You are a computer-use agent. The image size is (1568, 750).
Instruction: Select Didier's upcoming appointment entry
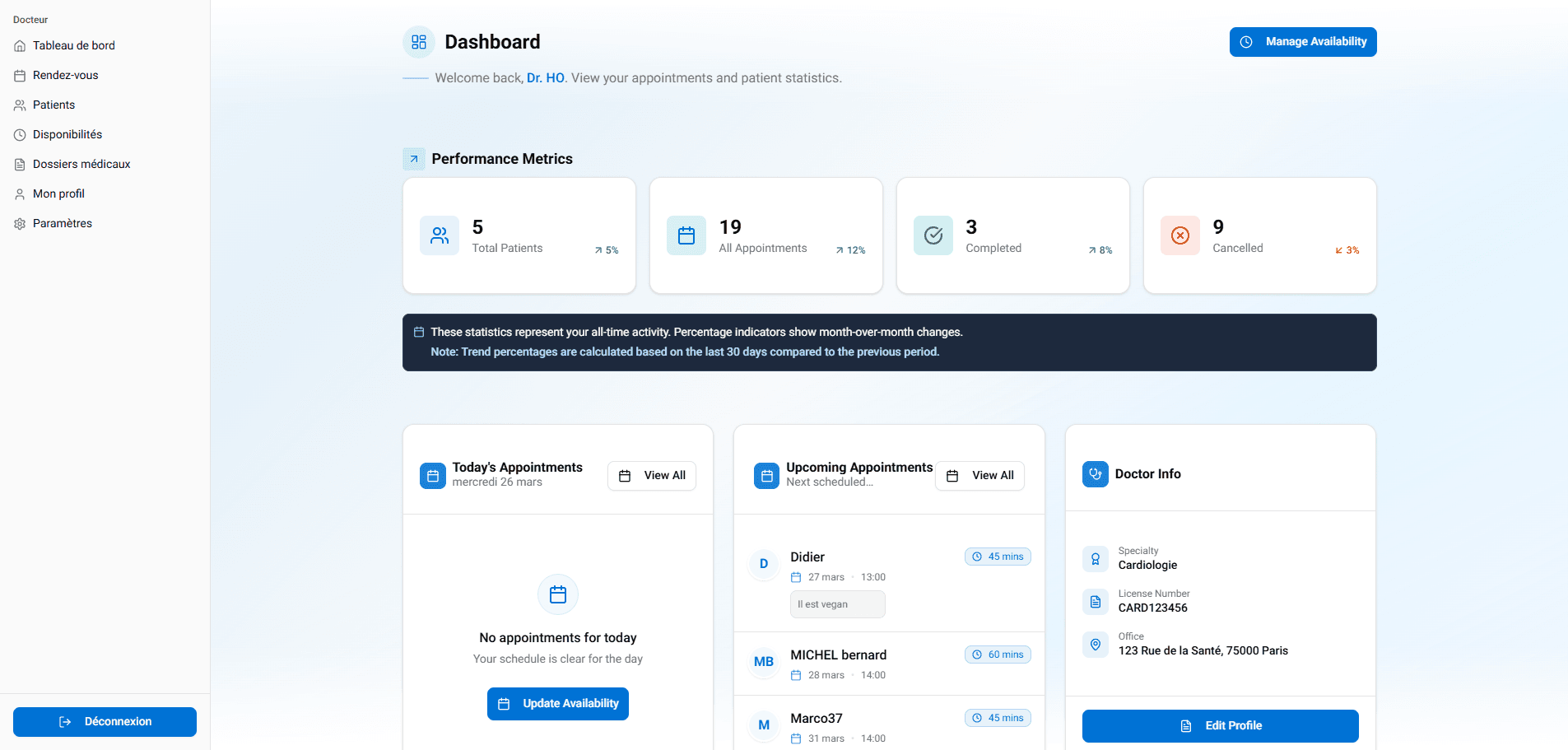pos(888,580)
